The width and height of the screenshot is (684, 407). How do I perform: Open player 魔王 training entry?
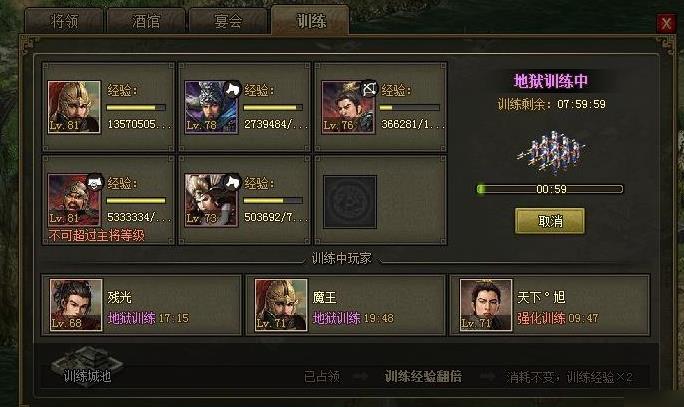click(x=345, y=305)
